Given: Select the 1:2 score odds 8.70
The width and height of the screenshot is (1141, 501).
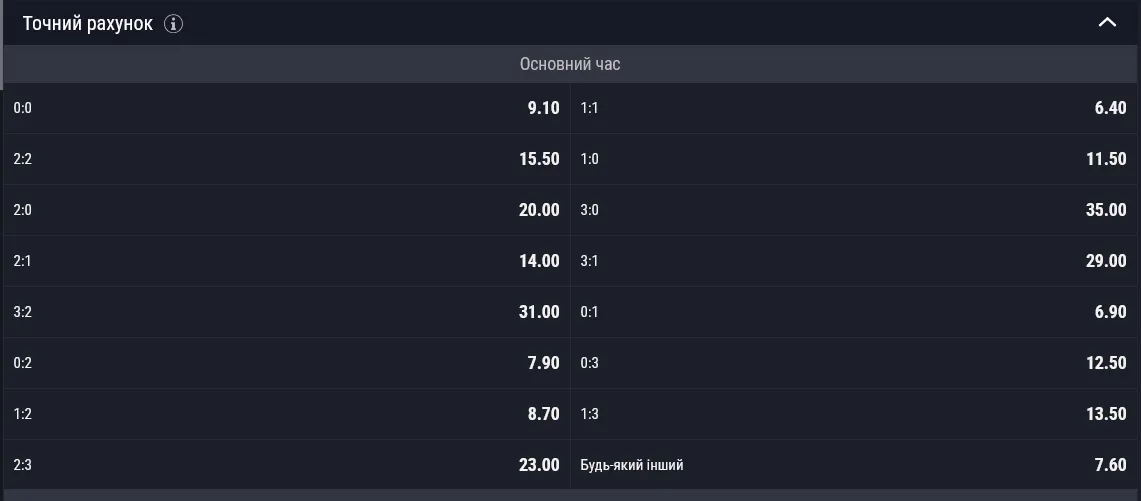Looking at the screenshot, I should (x=287, y=414).
